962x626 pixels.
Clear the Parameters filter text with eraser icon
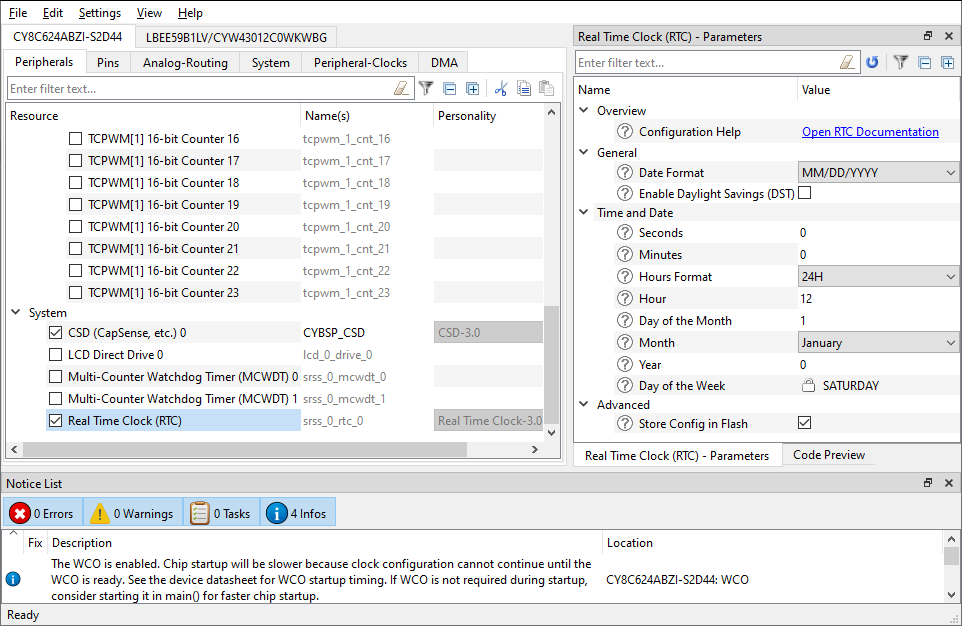(x=847, y=62)
